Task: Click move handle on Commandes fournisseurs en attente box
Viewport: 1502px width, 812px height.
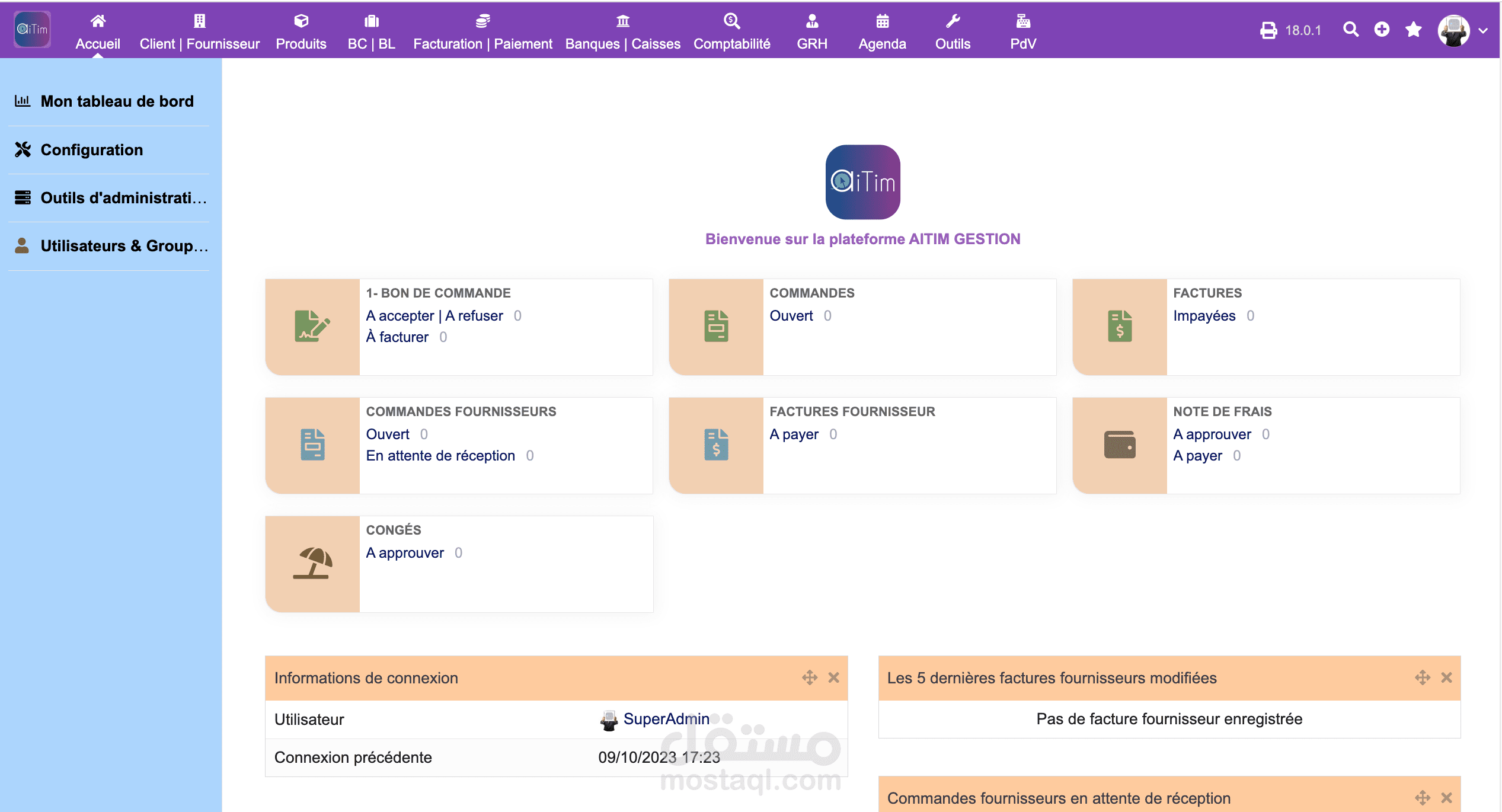Action: (x=1423, y=798)
